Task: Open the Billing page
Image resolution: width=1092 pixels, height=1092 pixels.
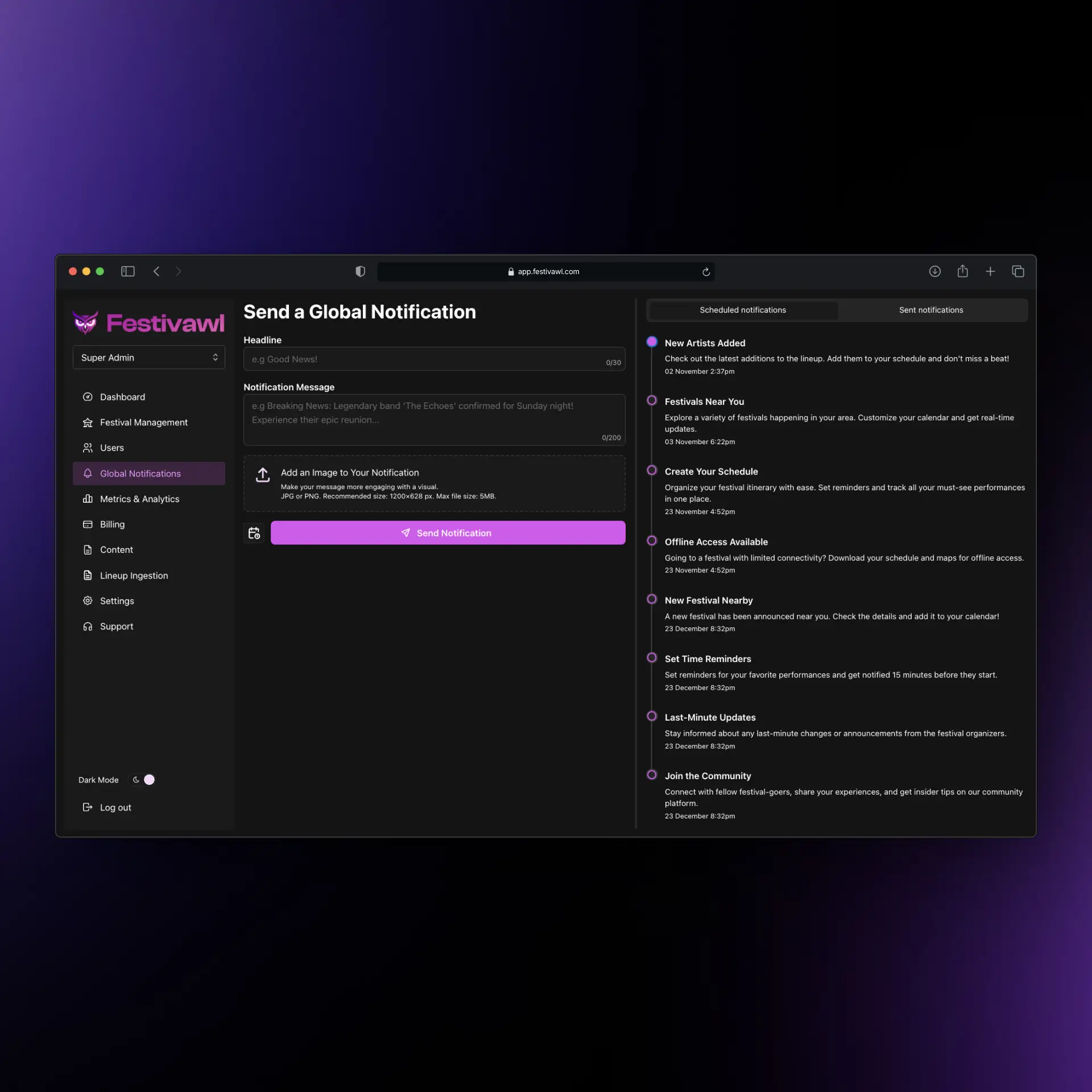Action: click(149, 524)
